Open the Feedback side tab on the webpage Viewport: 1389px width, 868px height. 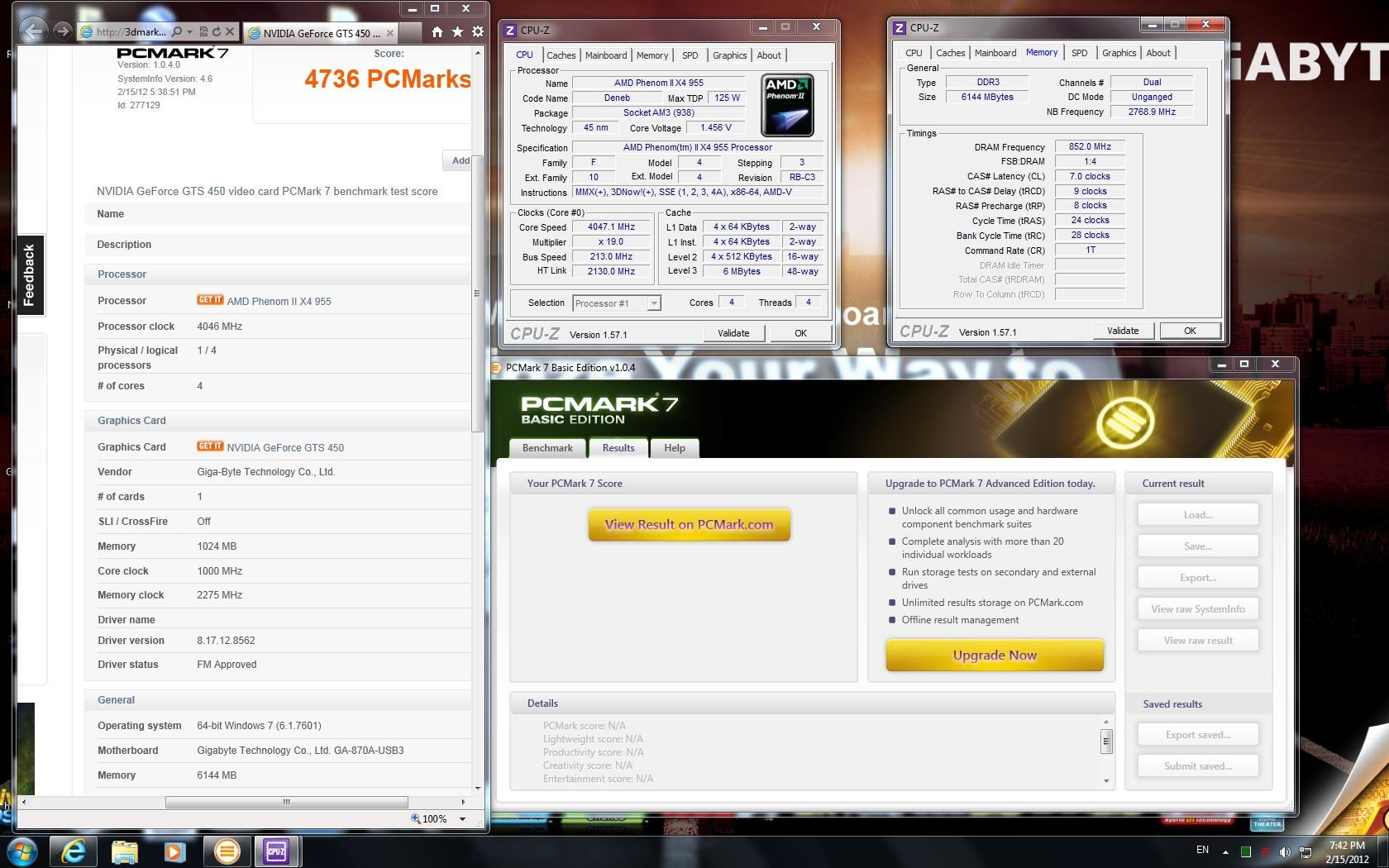tap(29, 274)
